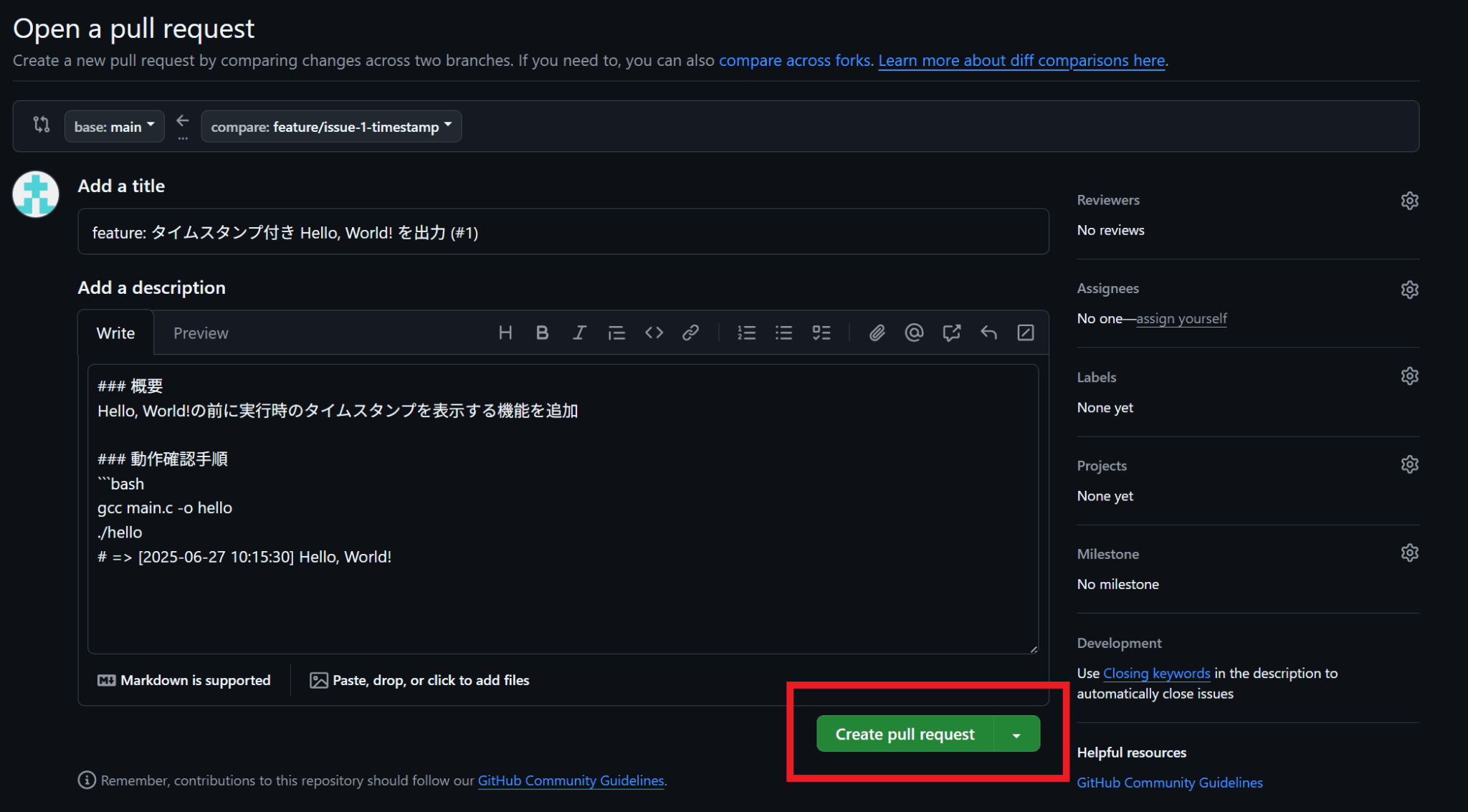Select the Write tab
1468x812 pixels.
click(115, 333)
